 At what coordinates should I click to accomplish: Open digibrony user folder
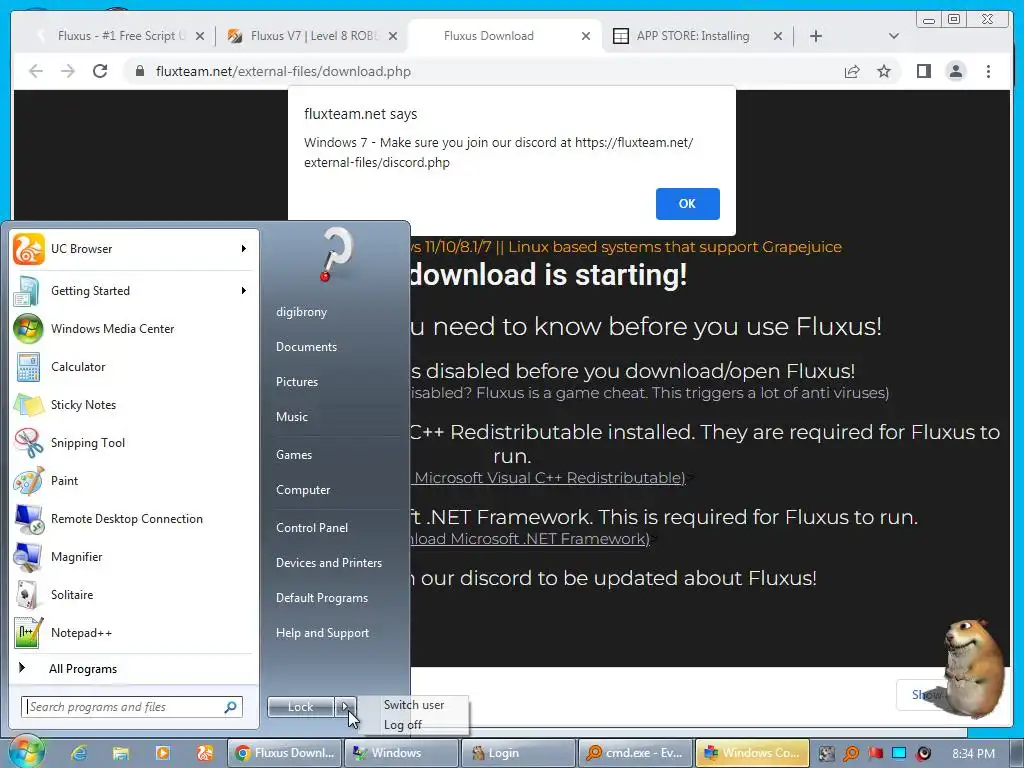point(301,312)
